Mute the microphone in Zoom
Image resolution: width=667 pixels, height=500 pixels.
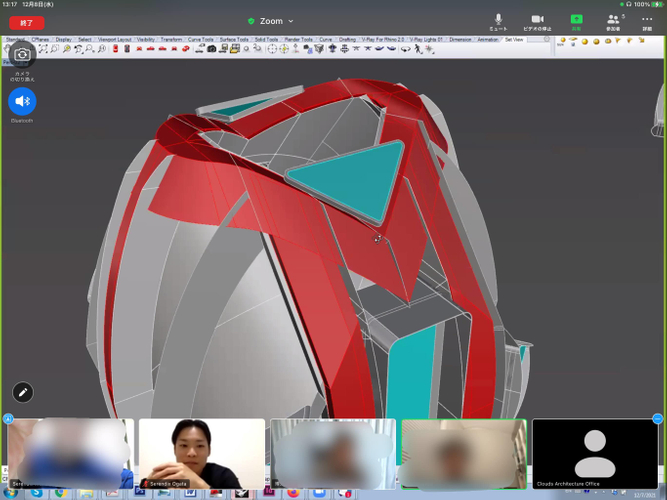[498, 21]
